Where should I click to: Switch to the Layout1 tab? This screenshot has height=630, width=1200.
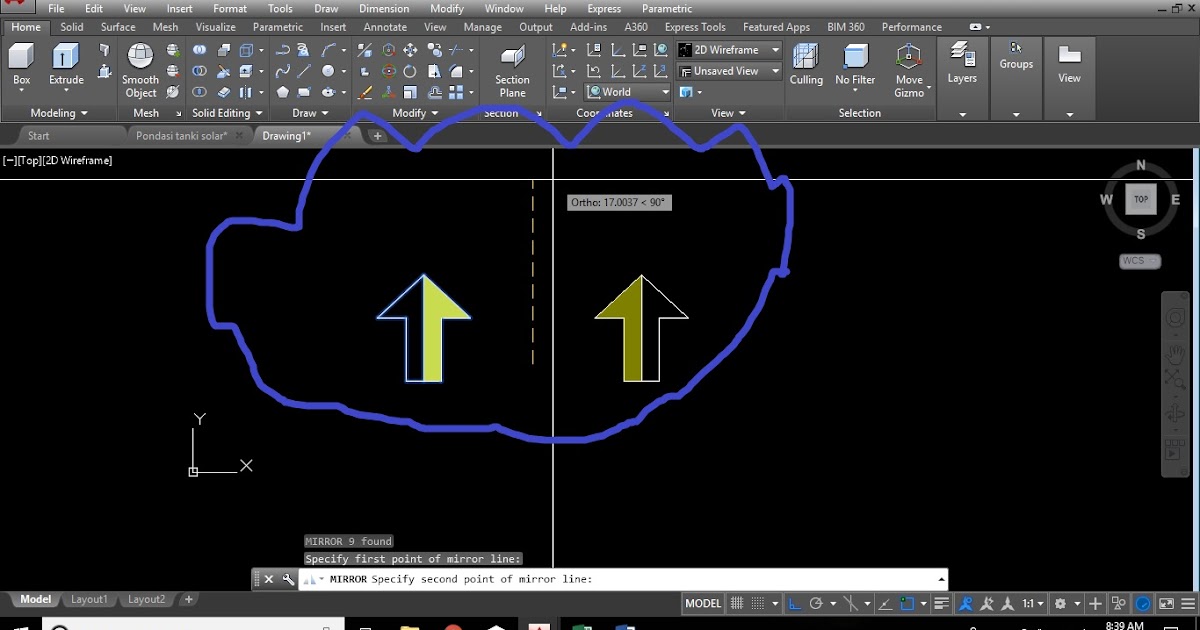point(88,599)
